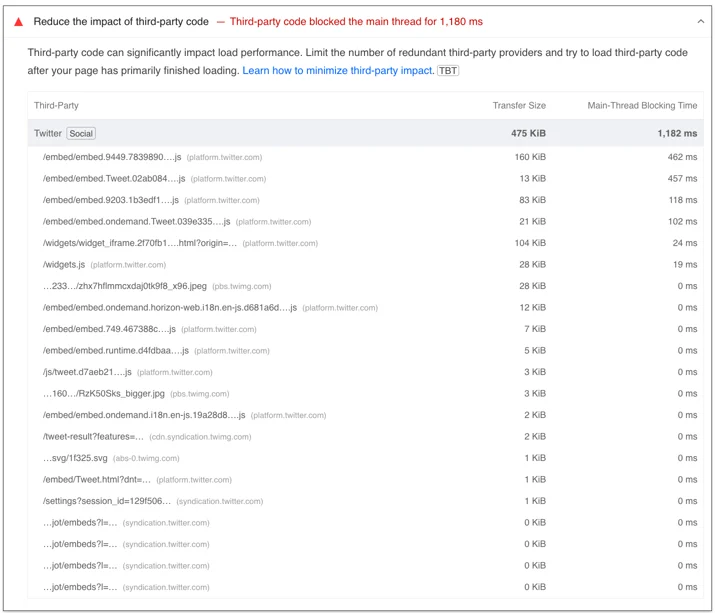Open /embed/embed.9449.7839890….js URL
The height and width of the screenshot is (613, 715).
coord(112,157)
